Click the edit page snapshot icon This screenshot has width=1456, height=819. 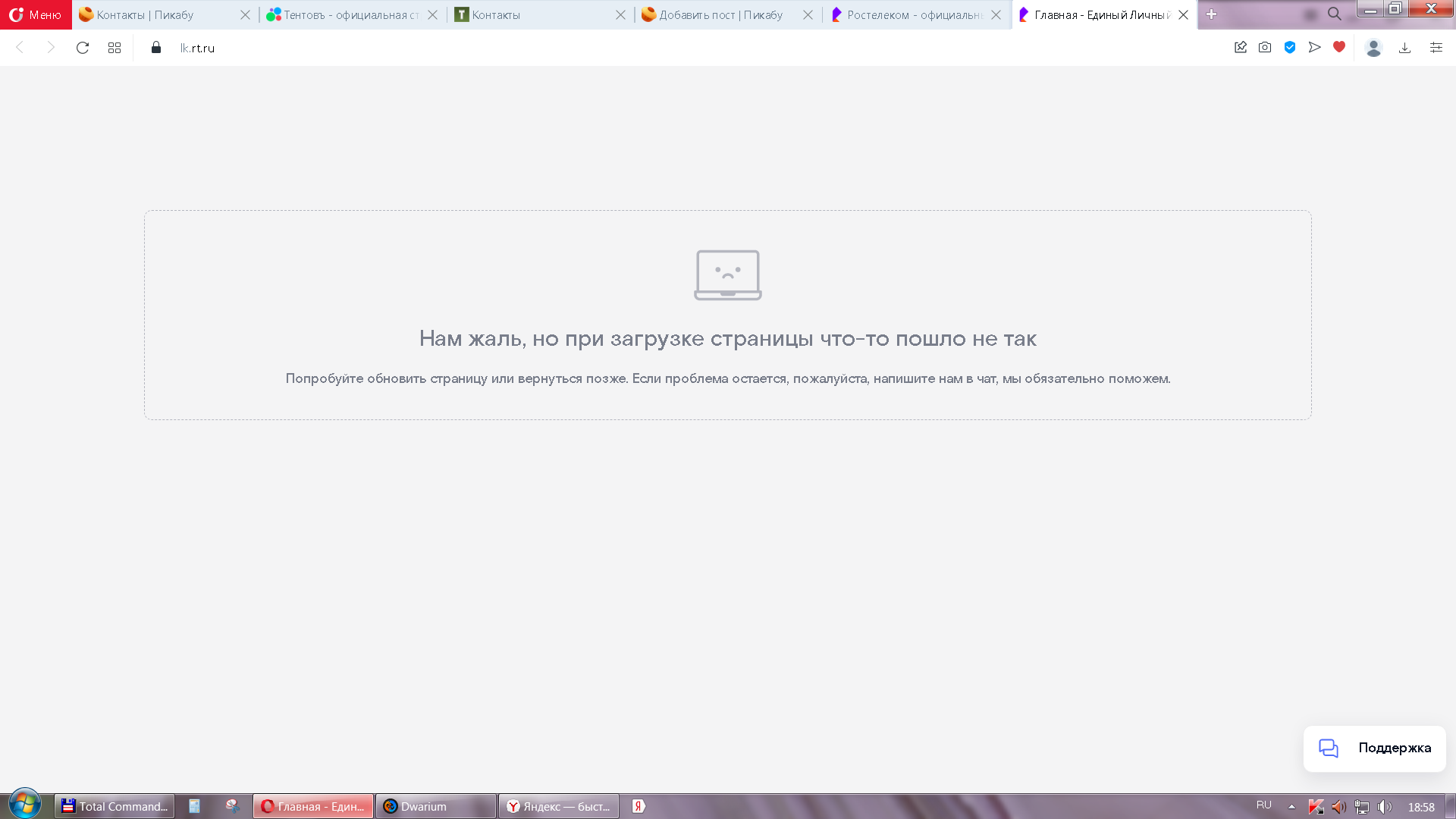[1241, 48]
